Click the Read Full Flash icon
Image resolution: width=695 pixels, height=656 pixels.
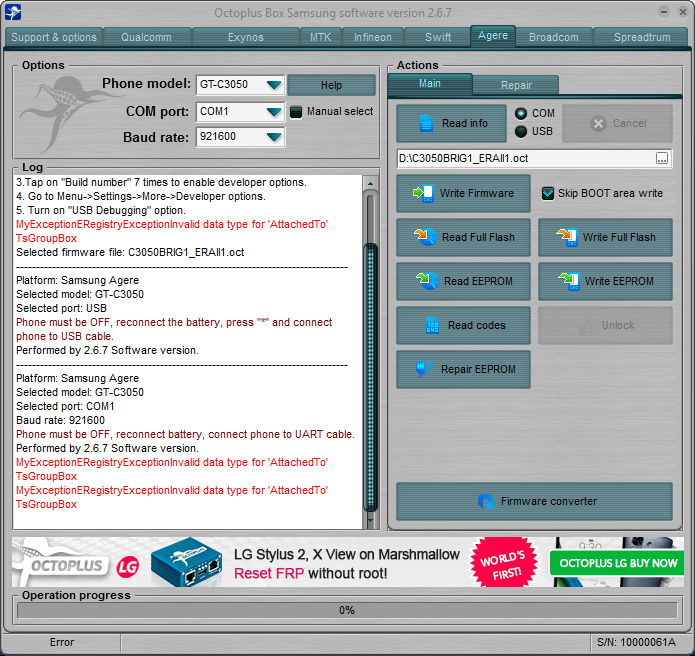tap(426, 237)
